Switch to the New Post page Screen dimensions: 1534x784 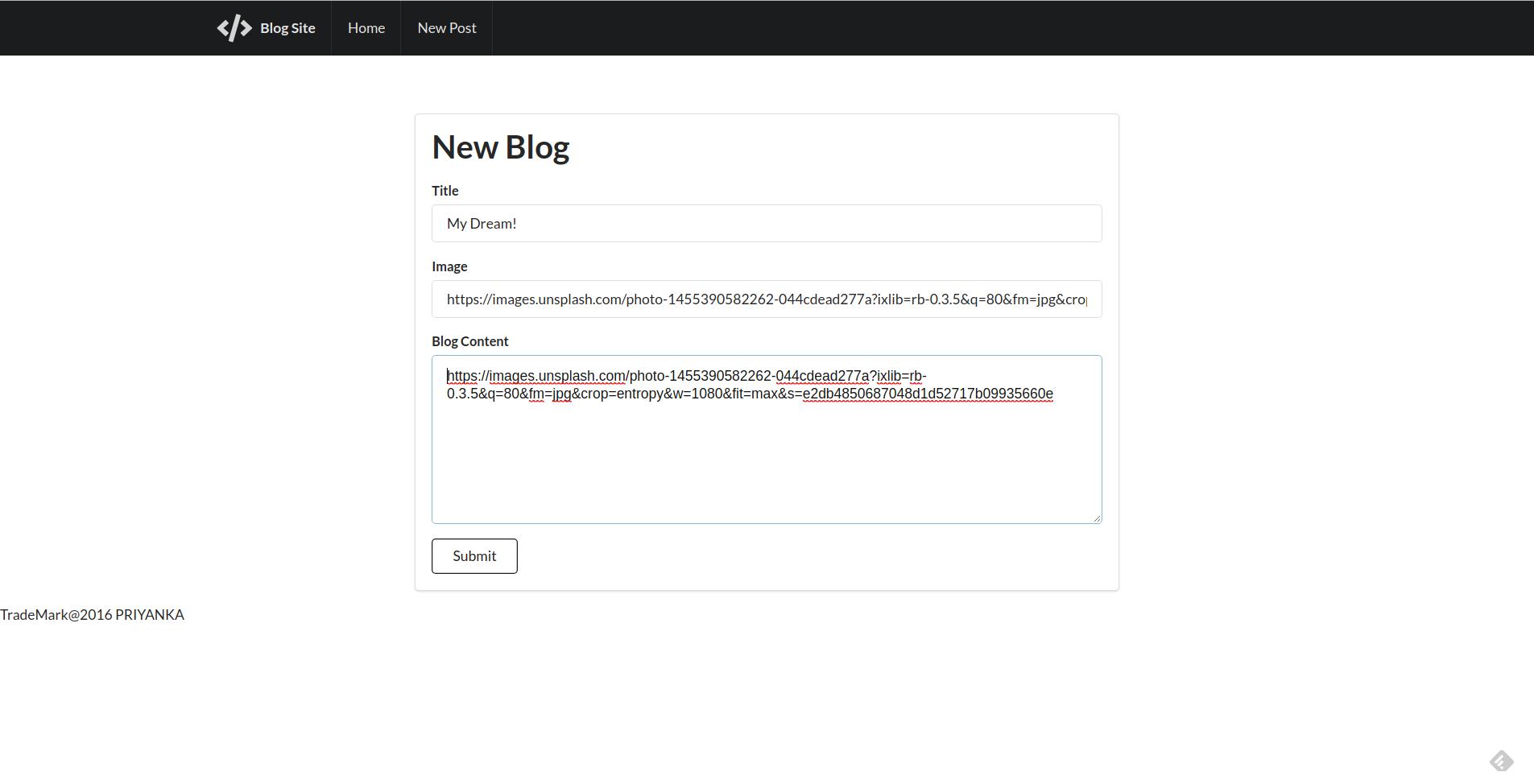point(446,27)
